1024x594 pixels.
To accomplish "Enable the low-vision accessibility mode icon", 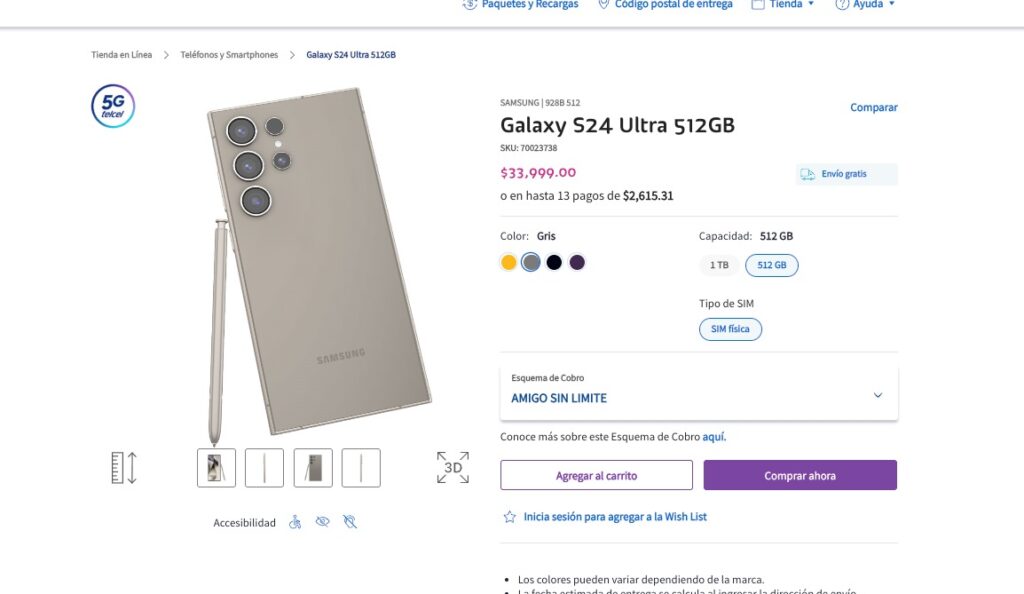I will (x=322, y=521).
